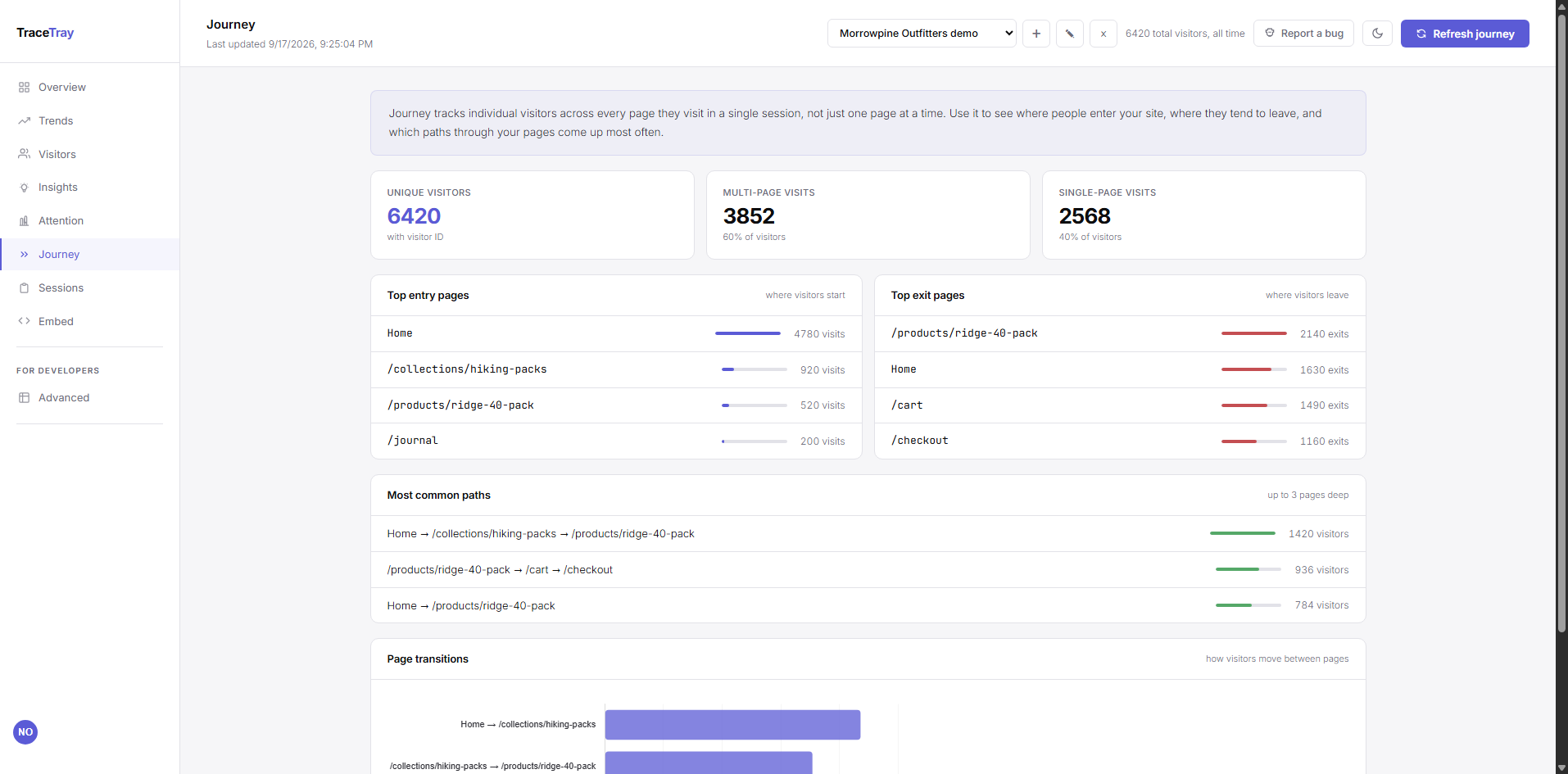Click the /cart exit page row
The height and width of the screenshot is (774, 1568).
(1120, 405)
